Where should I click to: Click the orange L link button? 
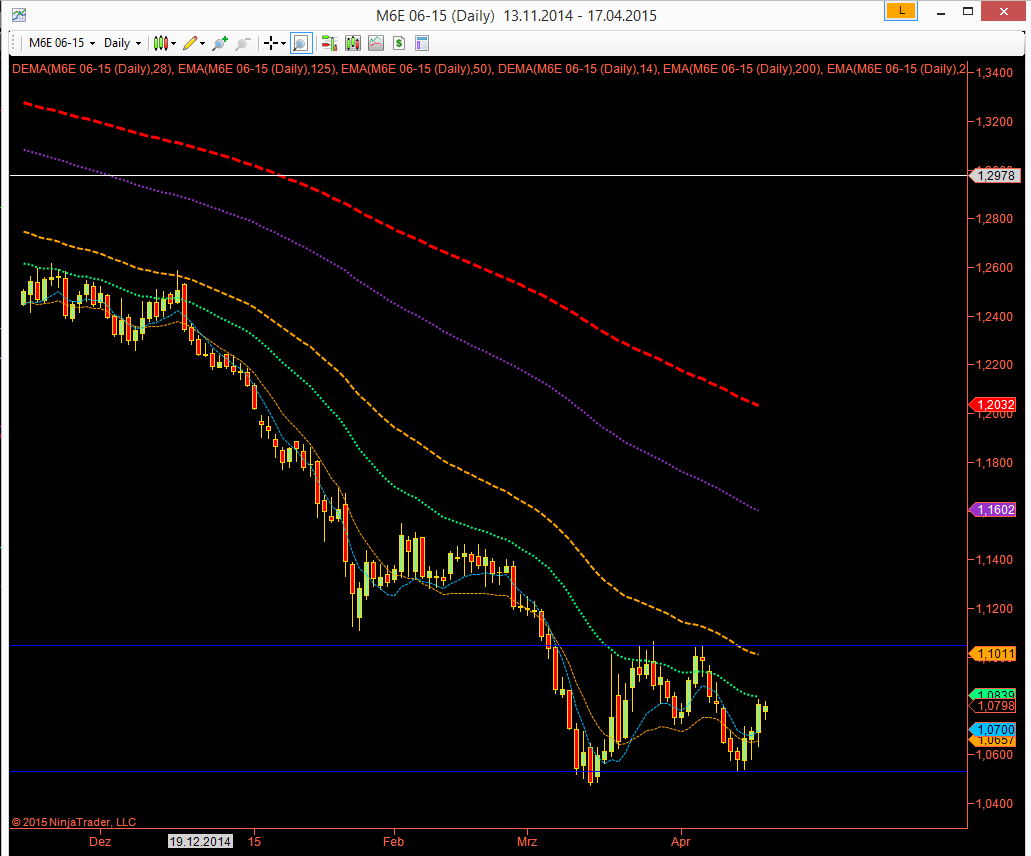[901, 11]
